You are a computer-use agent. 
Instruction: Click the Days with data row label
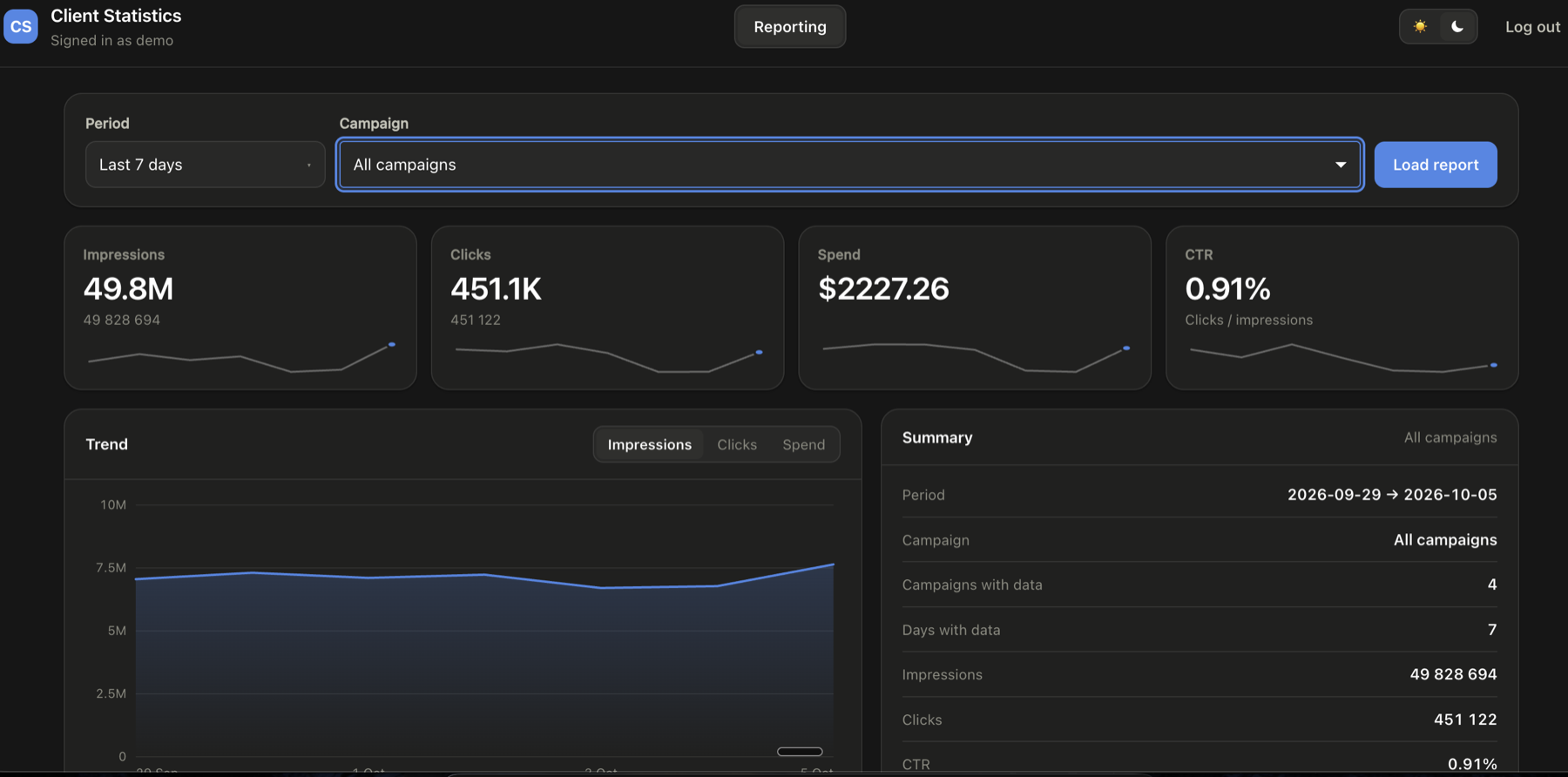[951, 630]
